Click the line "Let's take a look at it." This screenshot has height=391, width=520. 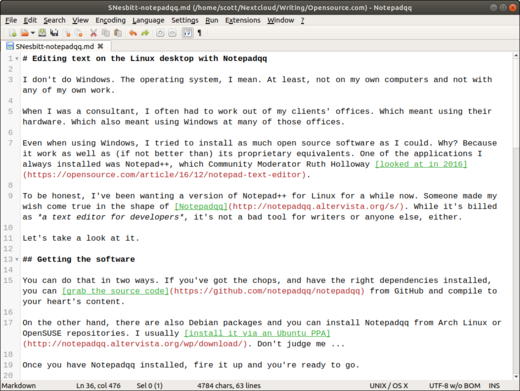81,238
